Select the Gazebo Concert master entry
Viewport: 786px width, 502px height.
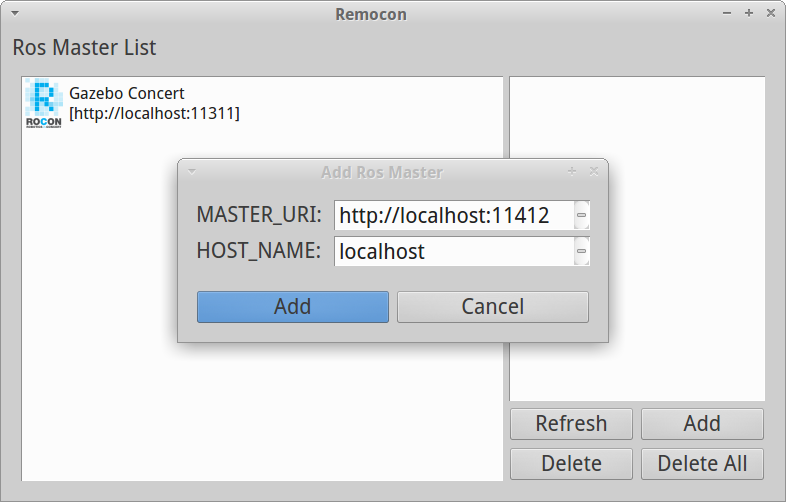click(x=154, y=103)
